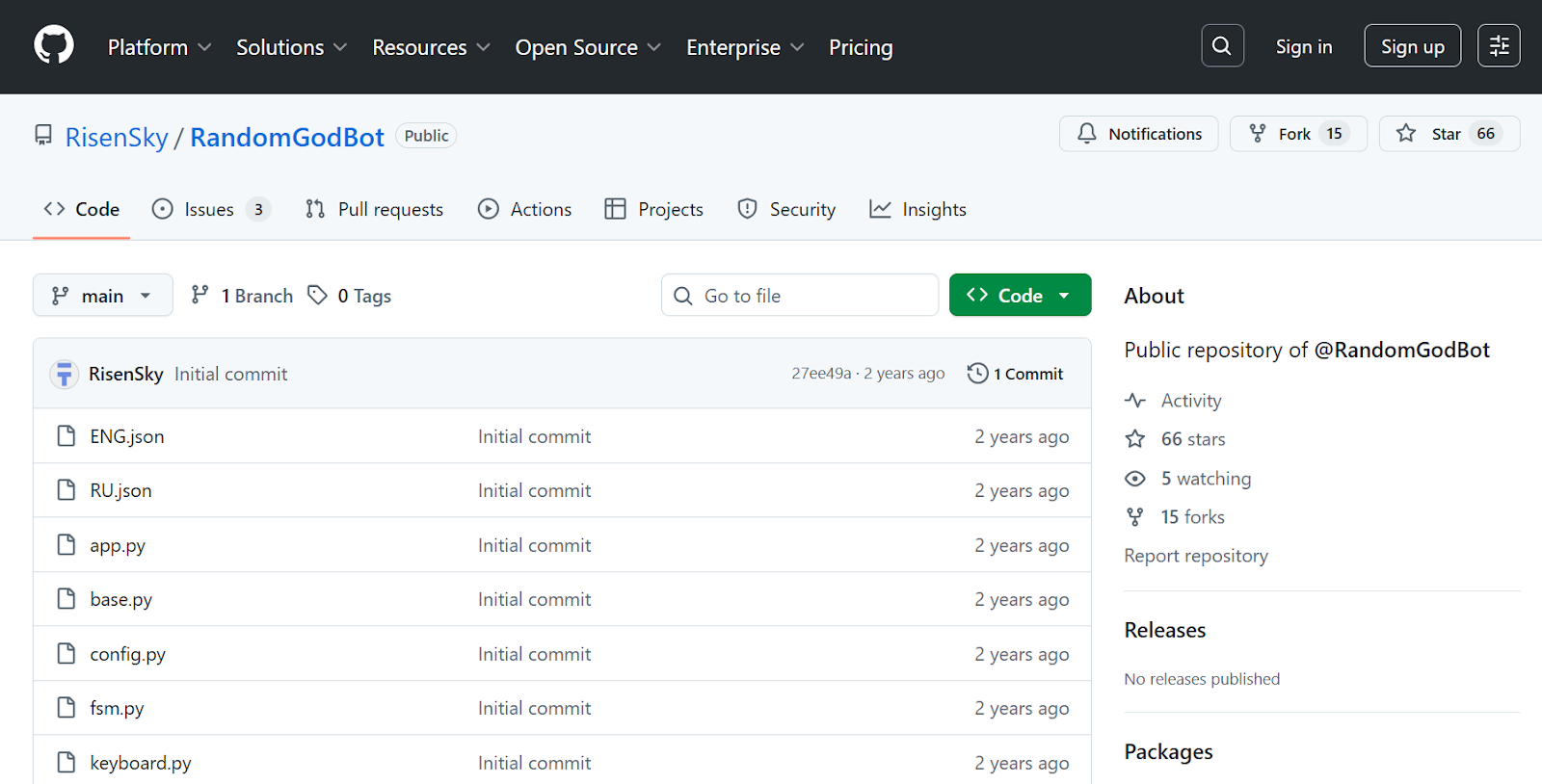The height and width of the screenshot is (784, 1542).
Task: Expand the Platform menu
Action: click(159, 47)
